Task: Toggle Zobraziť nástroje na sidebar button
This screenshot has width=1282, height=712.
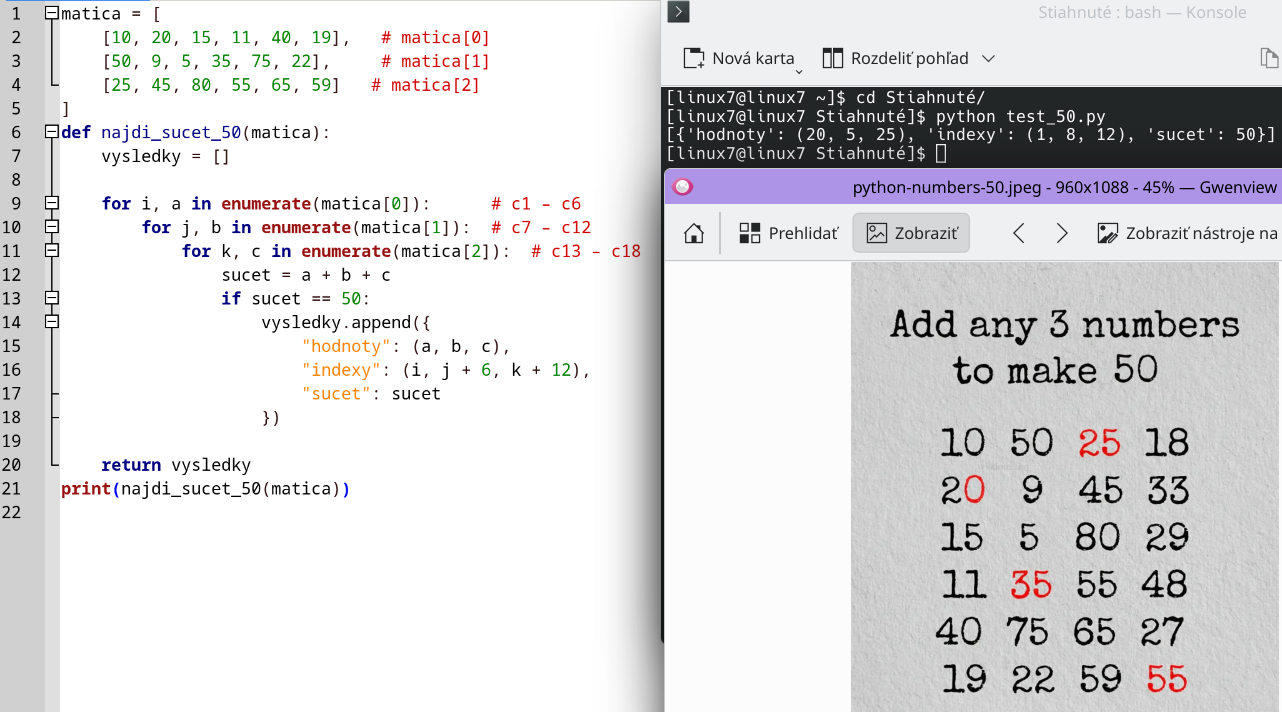Action: [x=1187, y=234]
